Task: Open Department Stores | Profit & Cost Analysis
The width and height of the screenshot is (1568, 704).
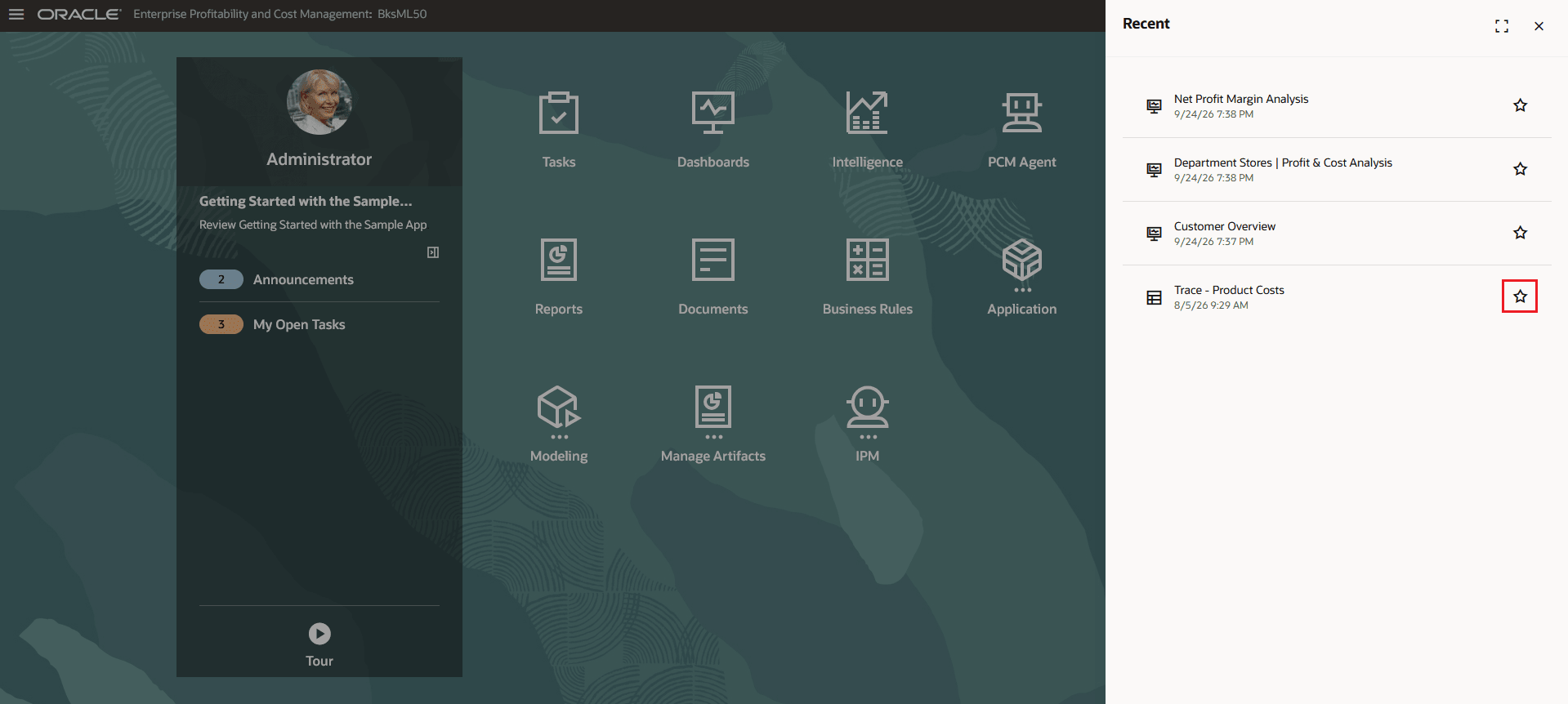Action: (x=1283, y=163)
